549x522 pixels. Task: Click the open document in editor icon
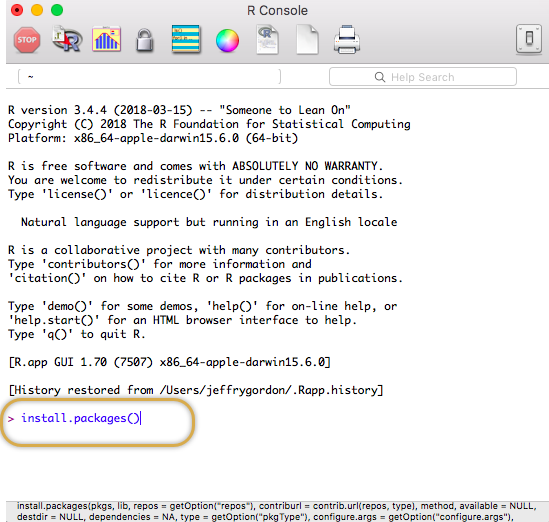[267, 40]
